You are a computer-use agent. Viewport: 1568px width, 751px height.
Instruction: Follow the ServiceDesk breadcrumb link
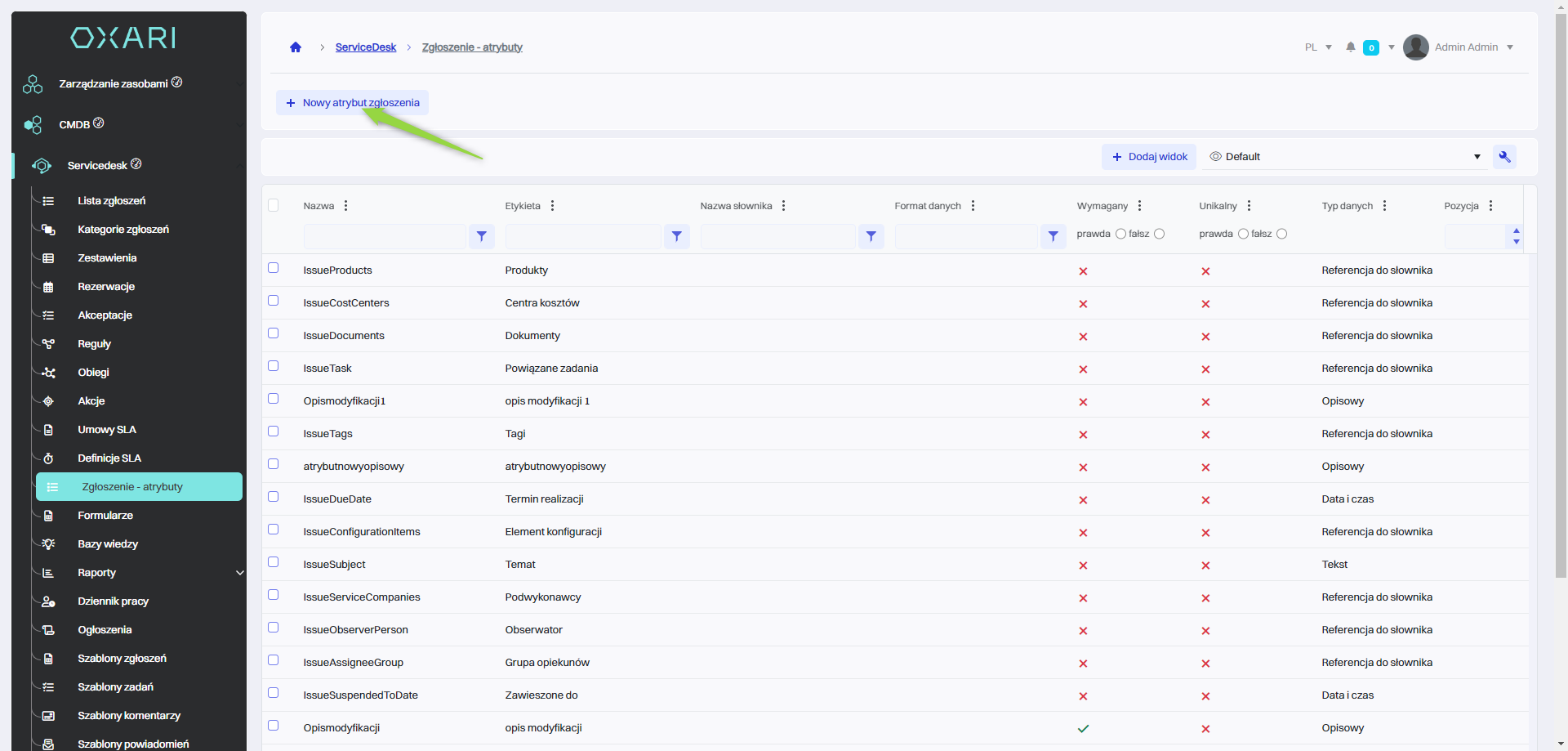[x=365, y=47]
